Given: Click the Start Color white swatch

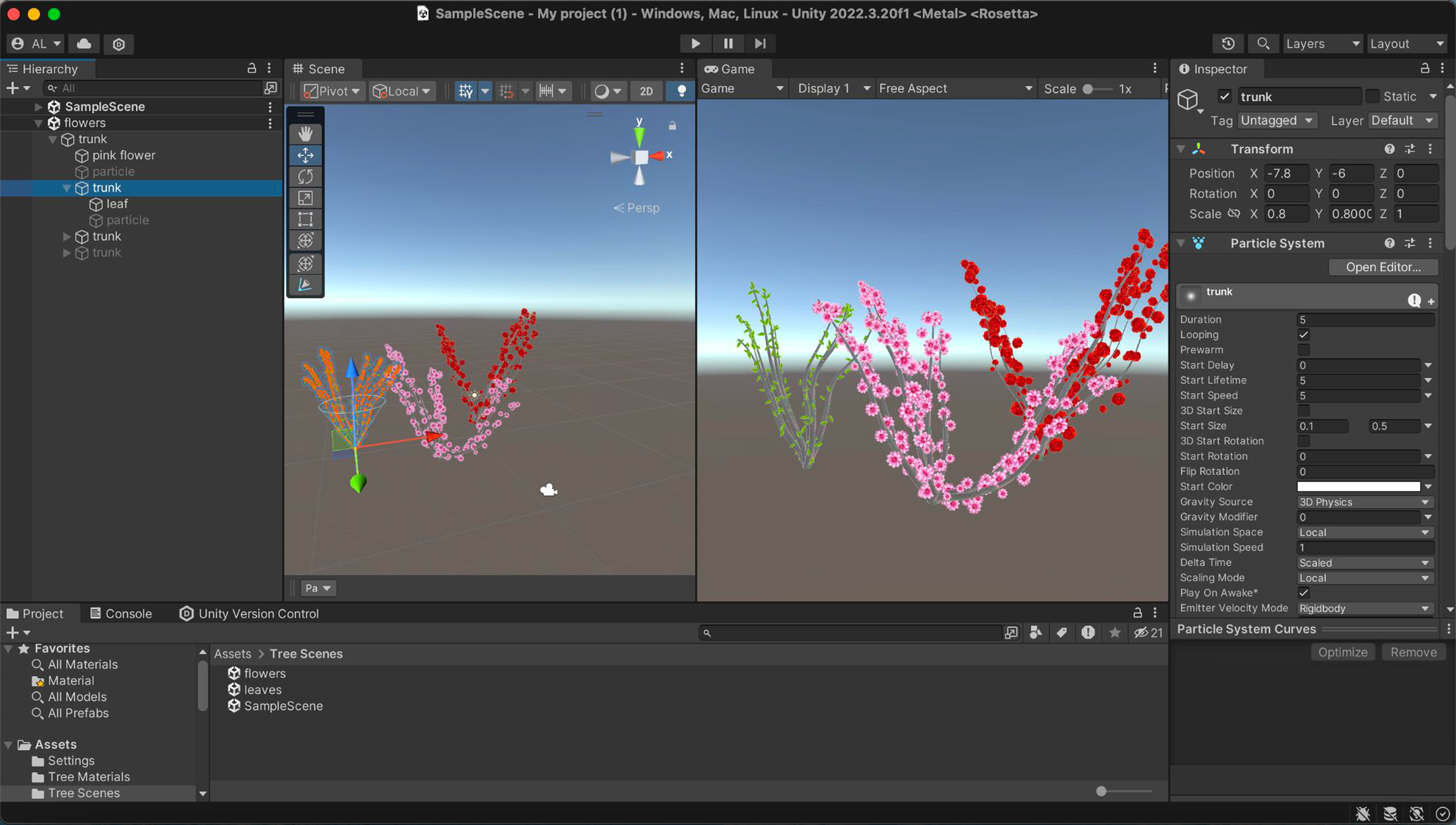Looking at the screenshot, I should click(x=1358, y=486).
